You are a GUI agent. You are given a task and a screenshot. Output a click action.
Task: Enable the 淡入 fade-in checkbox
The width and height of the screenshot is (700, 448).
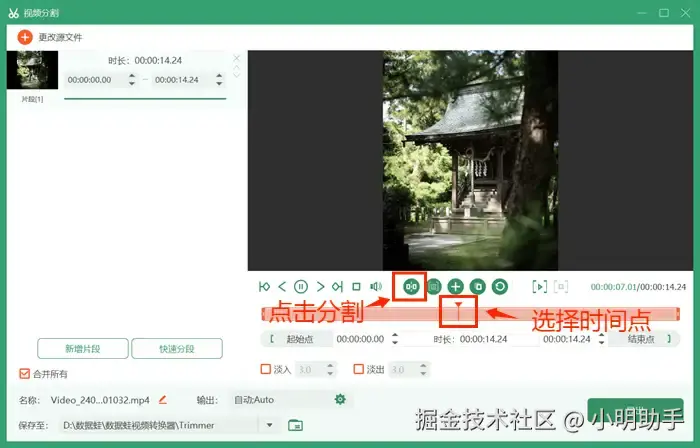266,369
